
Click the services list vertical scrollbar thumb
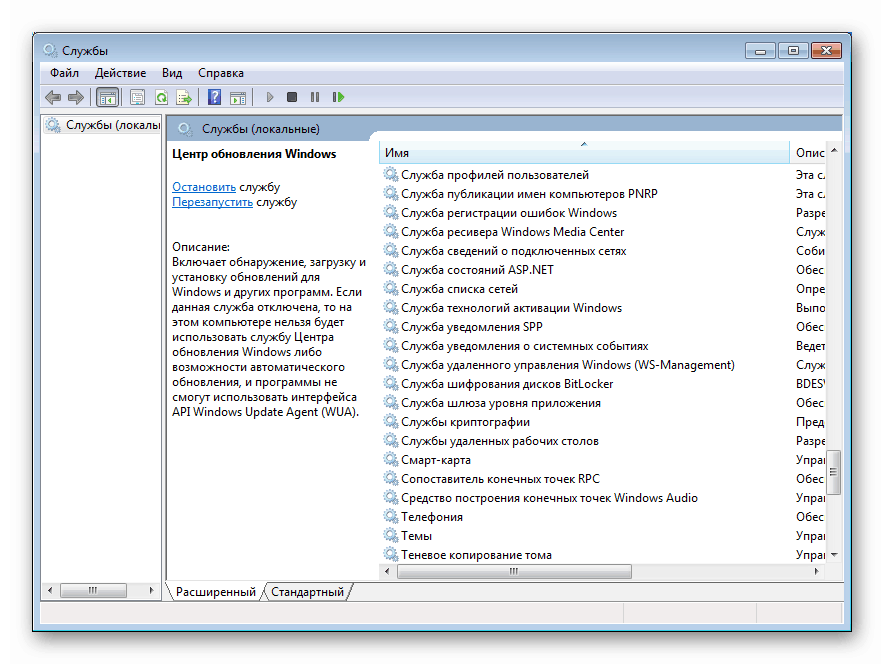pyautogui.click(x=834, y=472)
